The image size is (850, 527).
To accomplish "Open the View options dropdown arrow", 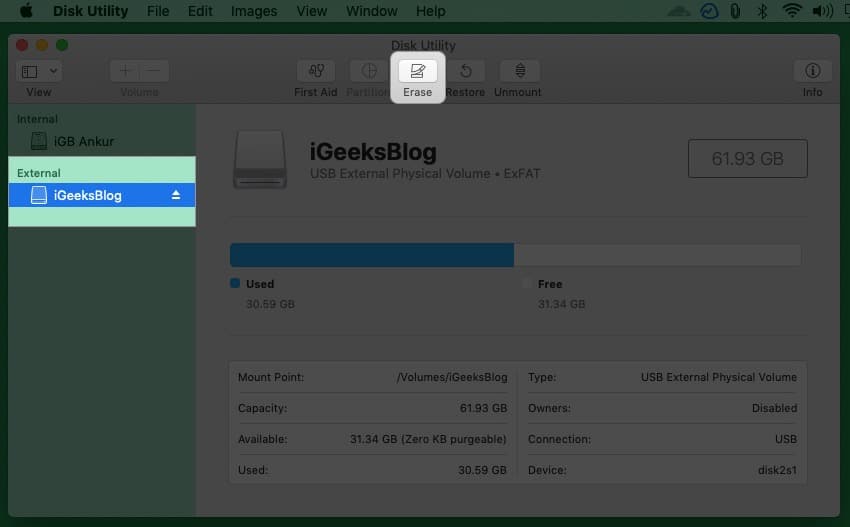I will pos(53,71).
